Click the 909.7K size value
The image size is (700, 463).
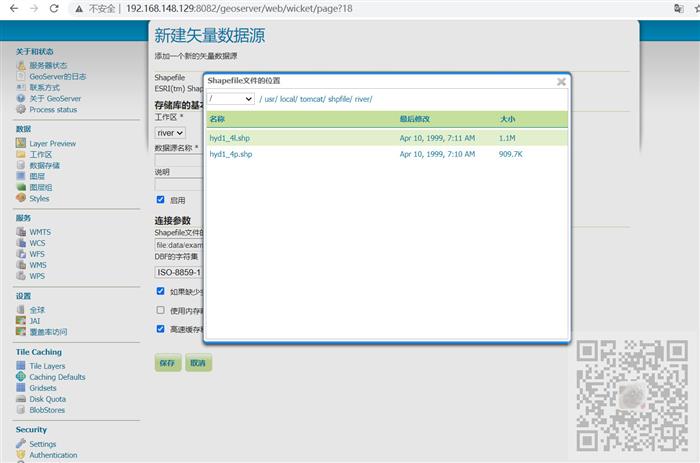pos(511,154)
